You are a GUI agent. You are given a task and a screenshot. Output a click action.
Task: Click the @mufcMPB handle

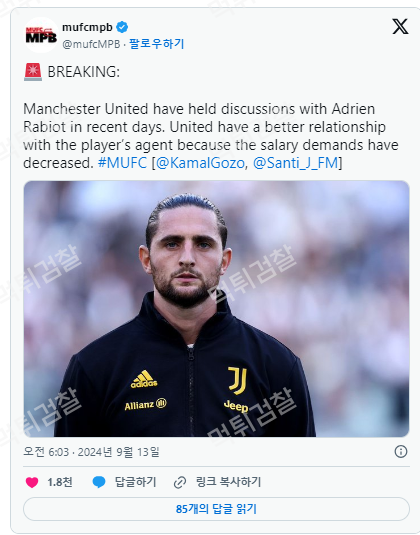(91, 44)
